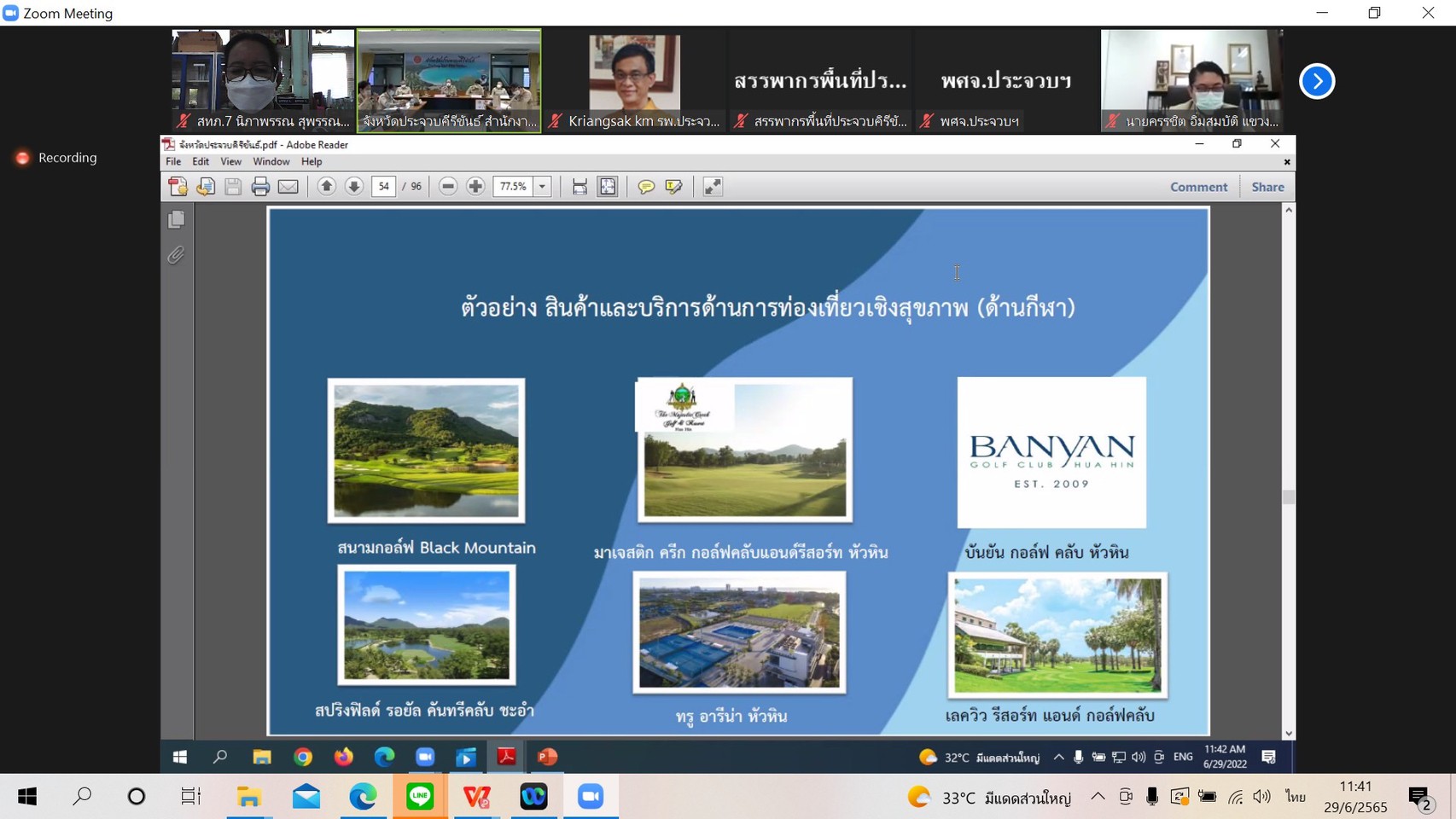Open Wi-Fi network settings in tray
This screenshot has height=819, width=1456.
(1235, 797)
